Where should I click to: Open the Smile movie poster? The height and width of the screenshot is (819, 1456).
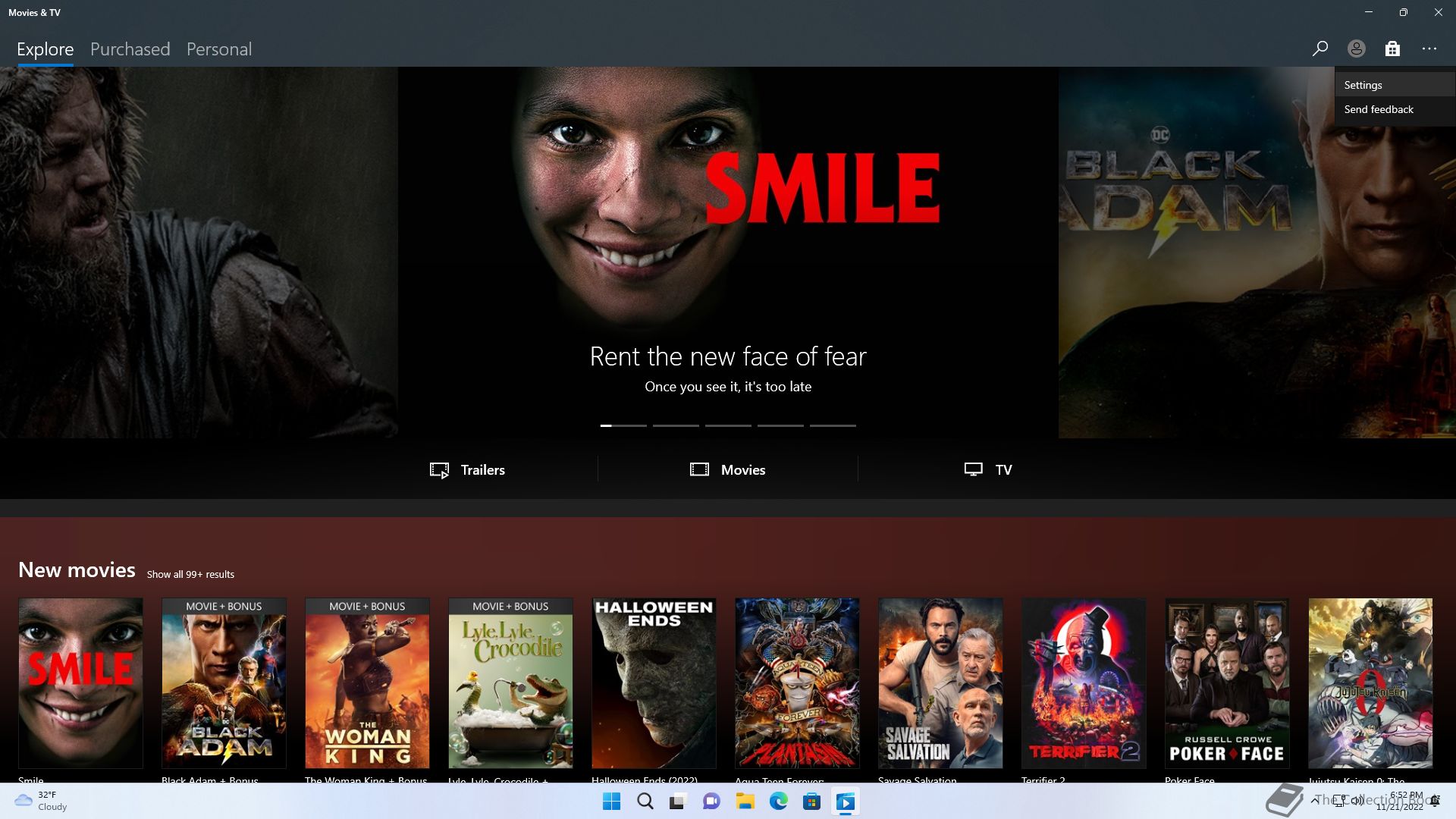click(80, 683)
